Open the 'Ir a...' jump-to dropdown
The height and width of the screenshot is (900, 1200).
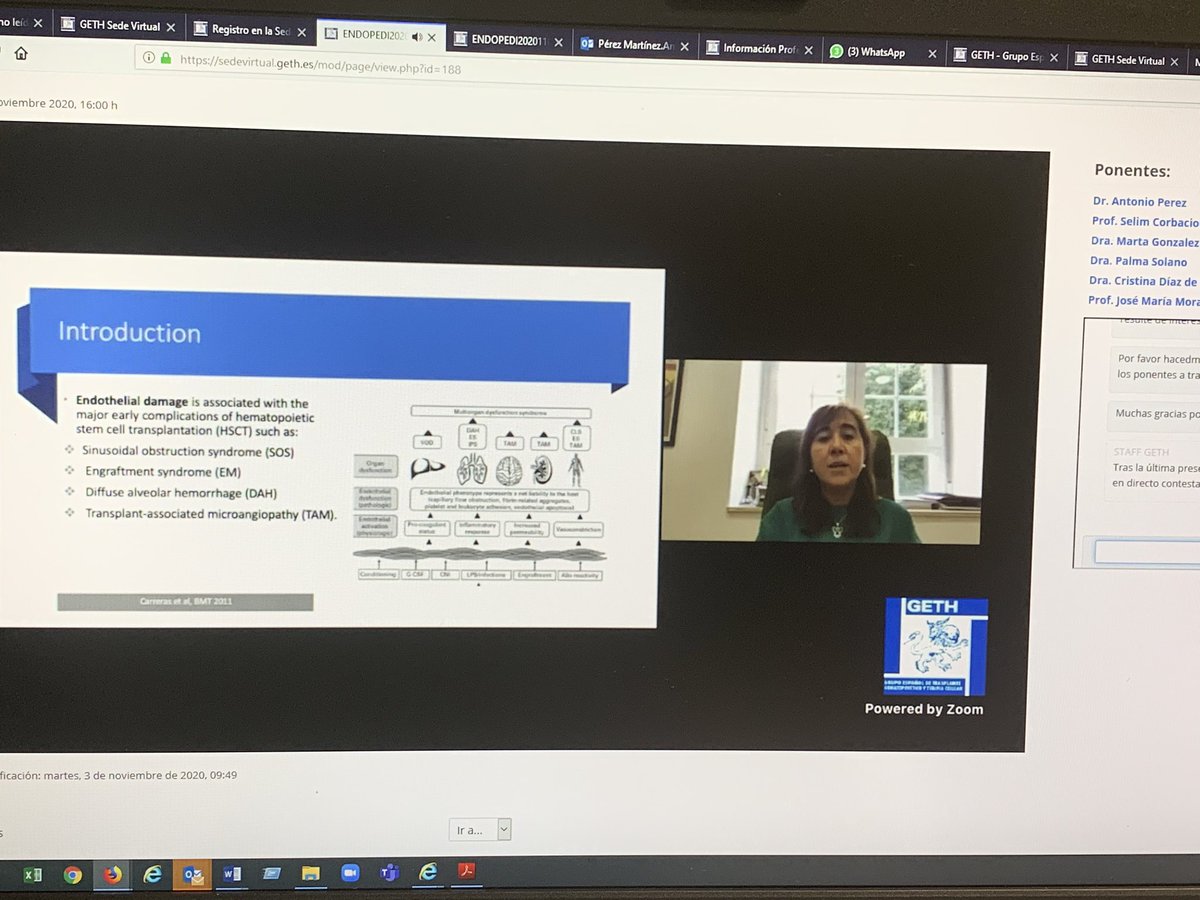480,829
